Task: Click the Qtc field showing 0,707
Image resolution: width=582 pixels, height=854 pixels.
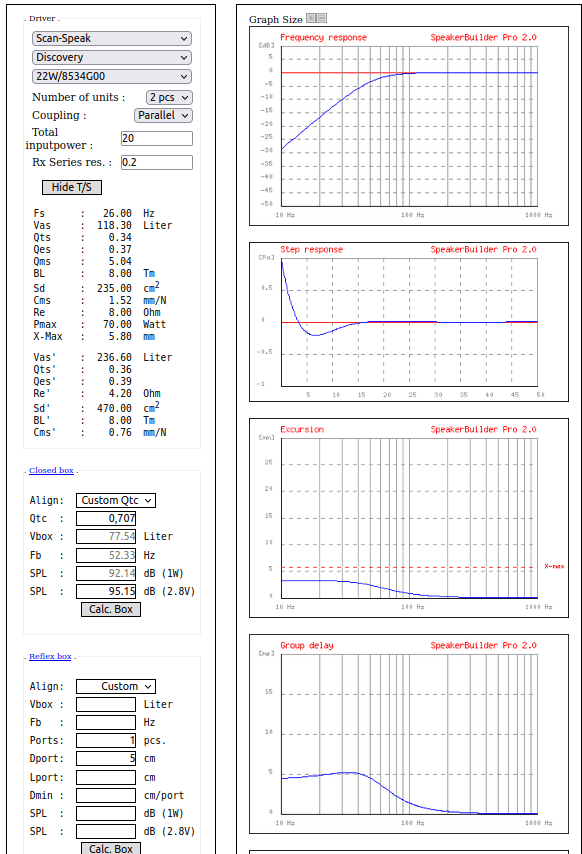Action: [x=106, y=518]
